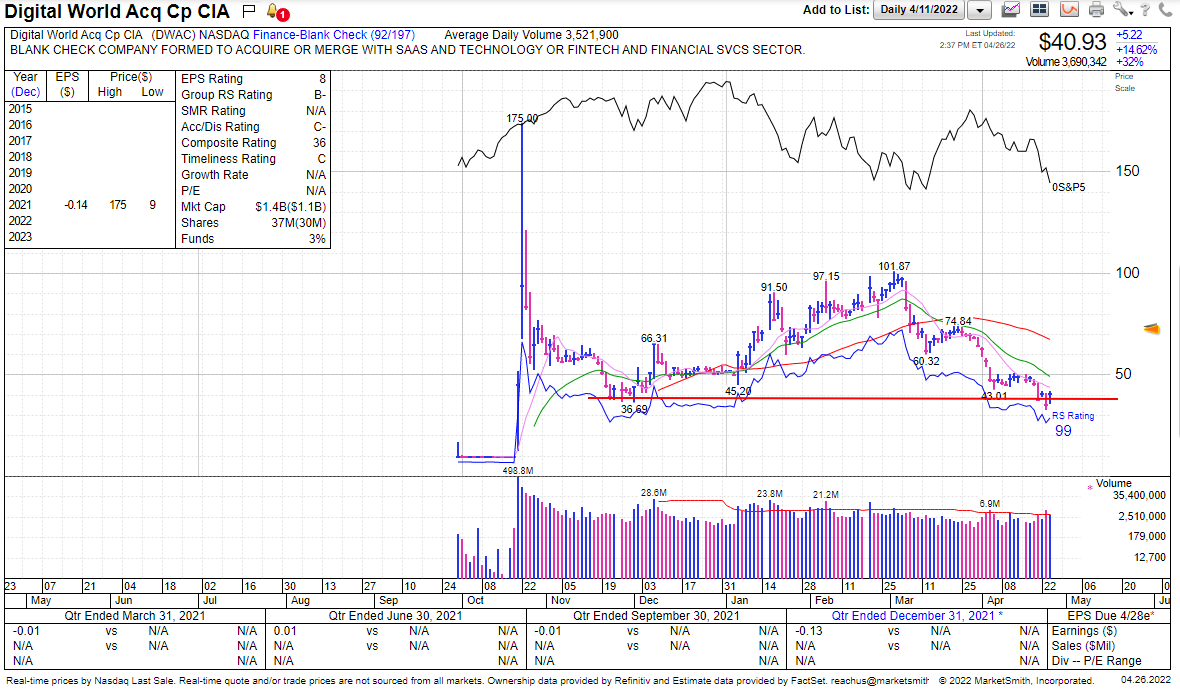The height and width of the screenshot is (692, 1180).
Task: Print the chart using the printer icon
Action: 1096,10
